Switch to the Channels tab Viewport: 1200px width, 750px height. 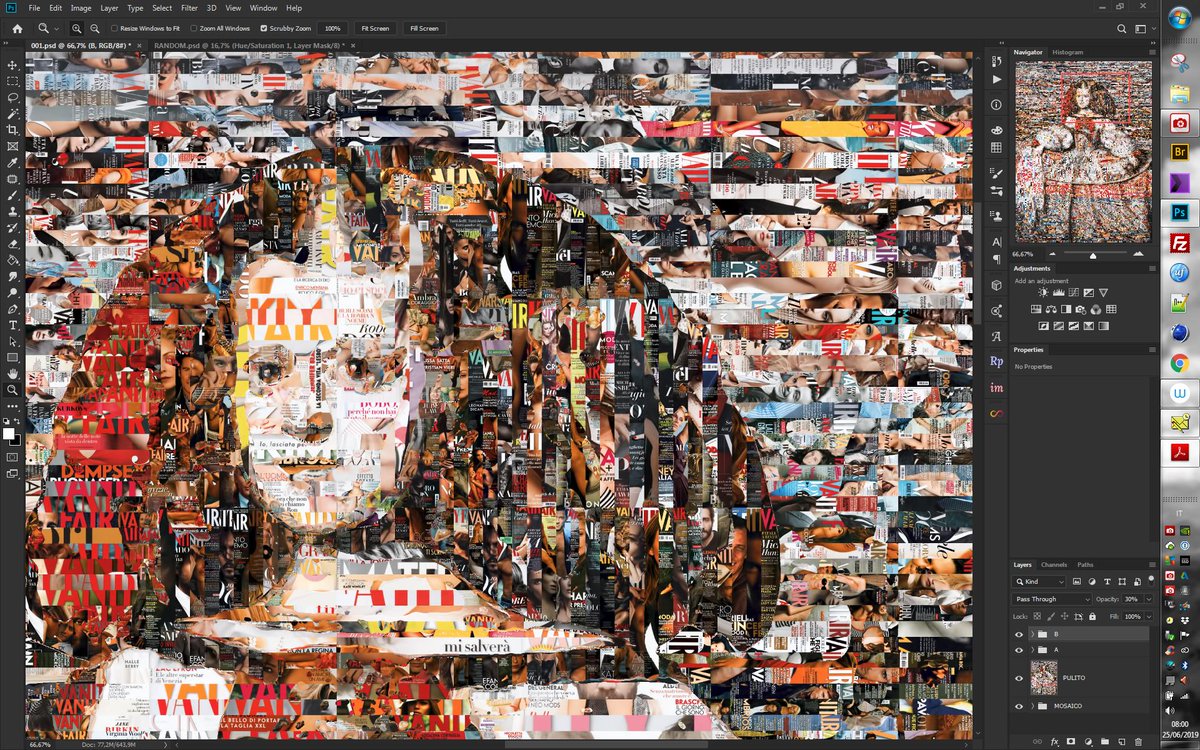[1054, 565]
